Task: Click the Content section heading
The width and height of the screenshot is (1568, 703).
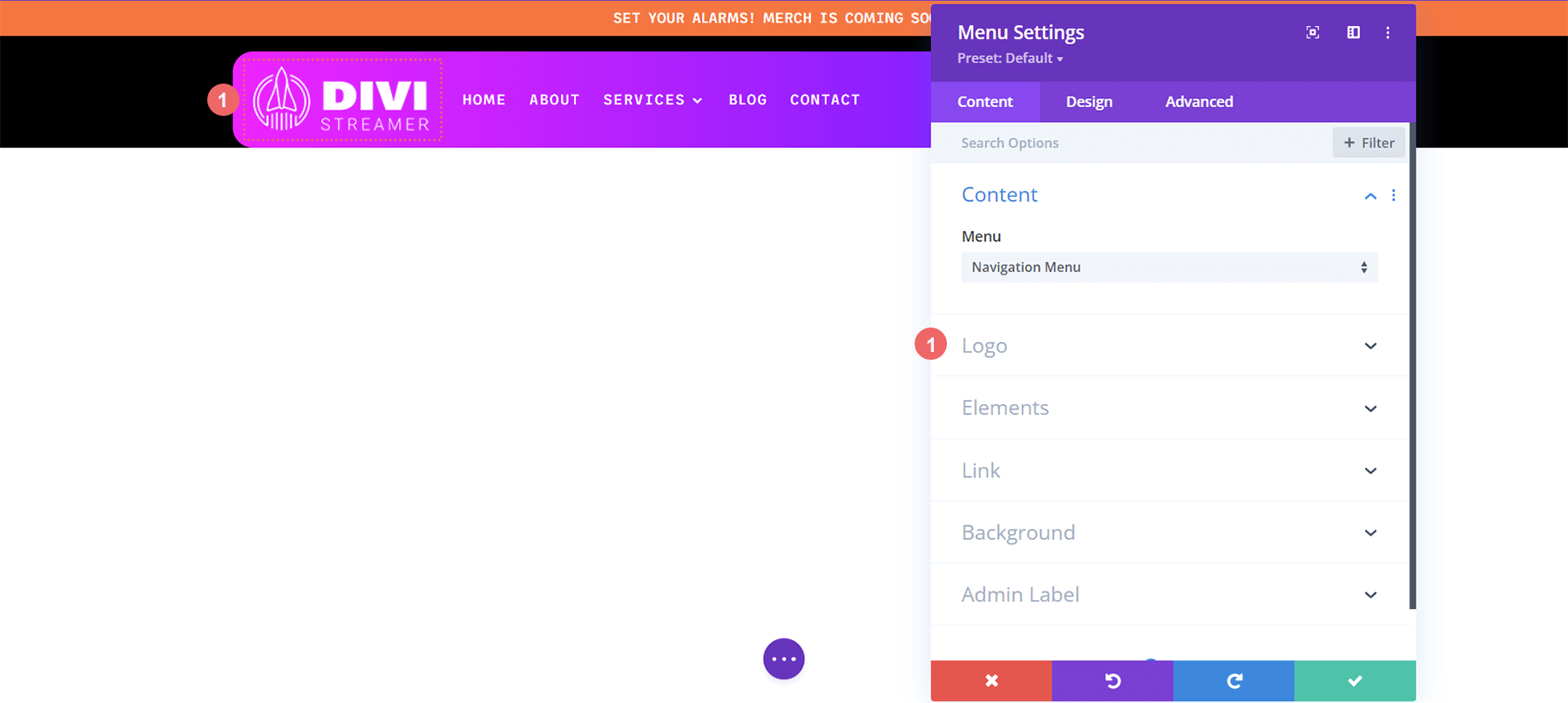Action: [999, 195]
